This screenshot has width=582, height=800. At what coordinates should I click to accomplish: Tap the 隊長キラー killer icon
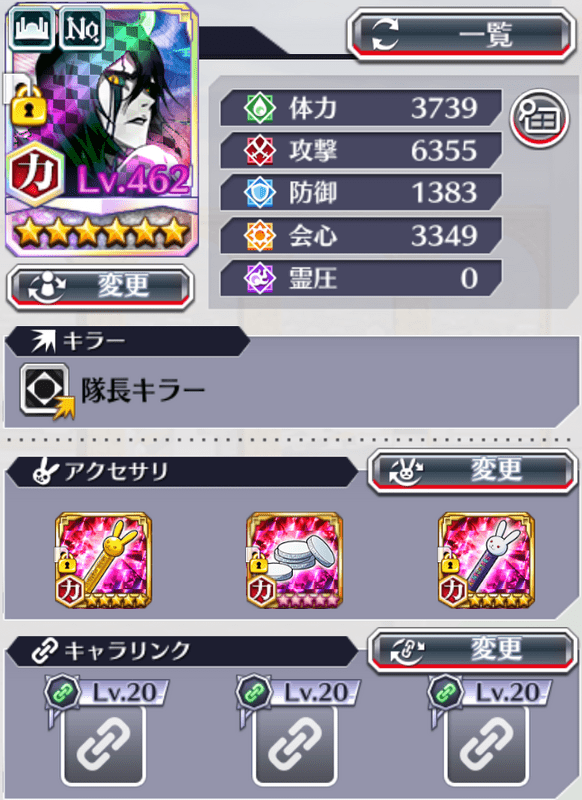[46, 391]
